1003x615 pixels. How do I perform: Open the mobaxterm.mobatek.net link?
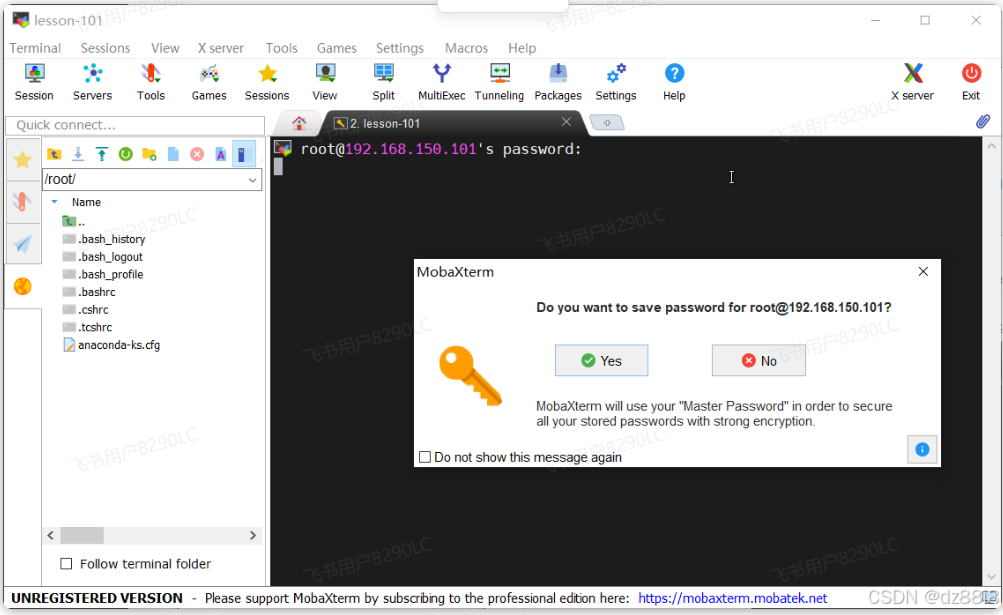pyautogui.click(x=732, y=598)
